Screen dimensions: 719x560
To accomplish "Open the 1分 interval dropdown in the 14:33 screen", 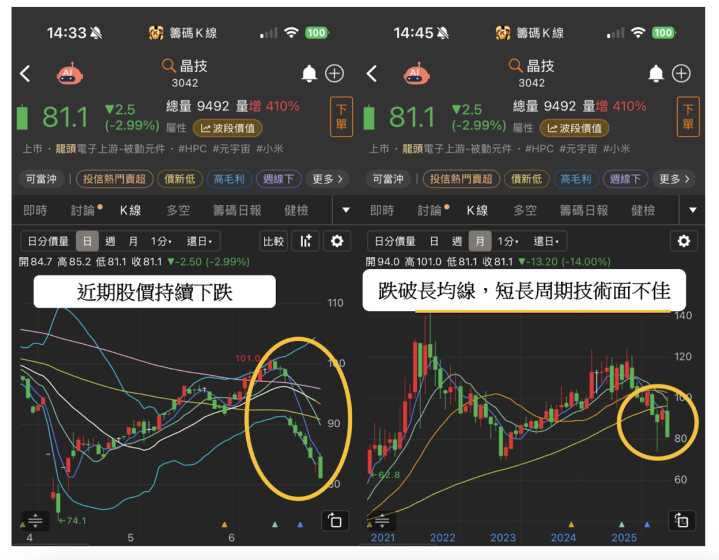I will (x=161, y=241).
